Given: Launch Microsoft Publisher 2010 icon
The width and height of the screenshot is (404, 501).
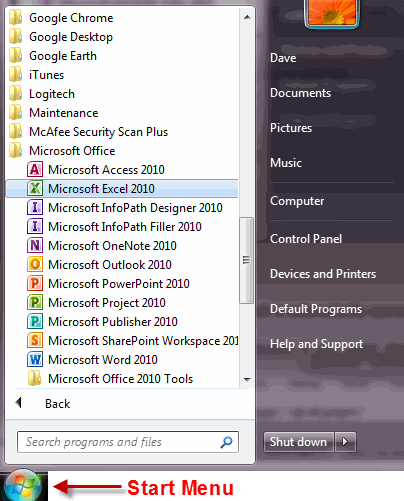Looking at the screenshot, I should click(35, 321).
